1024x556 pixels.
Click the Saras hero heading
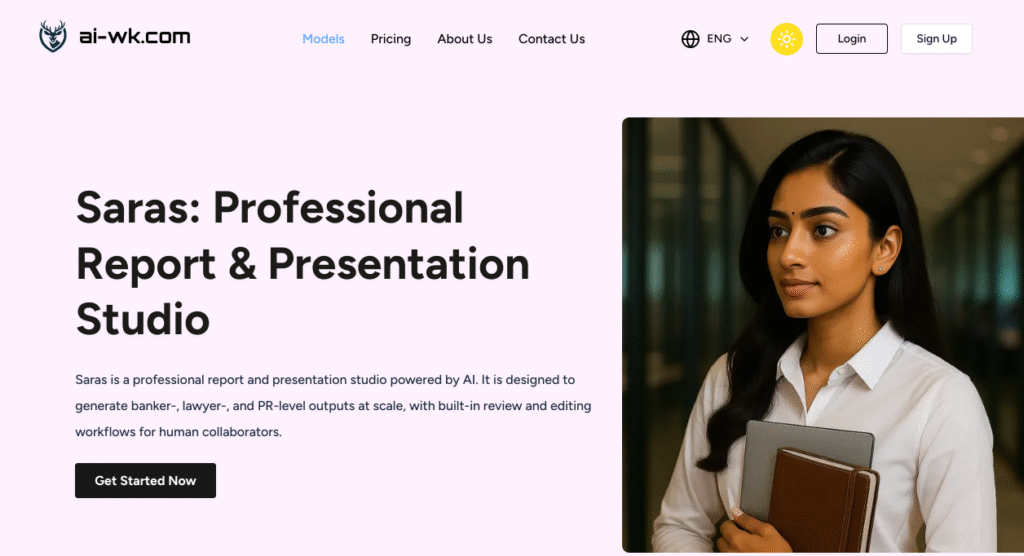pyautogui.click(x=302, y=263)
